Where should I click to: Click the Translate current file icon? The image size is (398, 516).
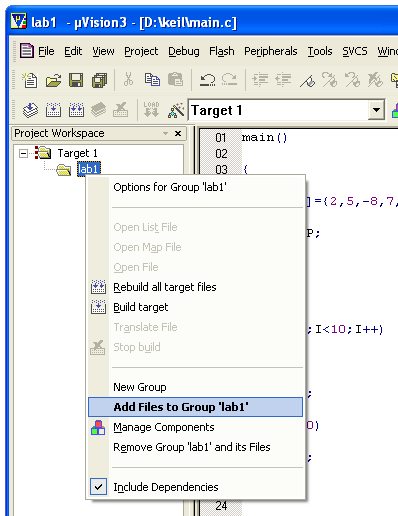tap(30, 110)
